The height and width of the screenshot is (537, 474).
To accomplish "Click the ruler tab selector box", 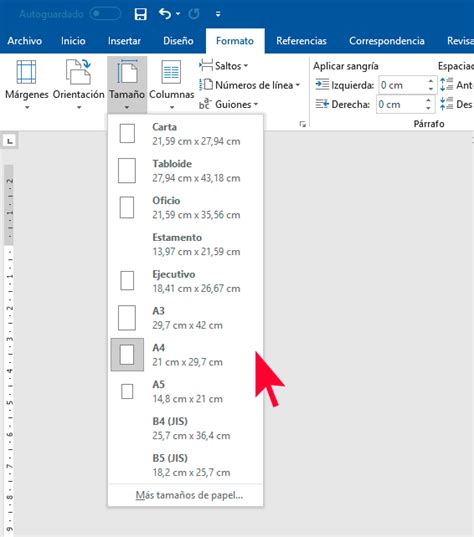I will pos(10,141).
